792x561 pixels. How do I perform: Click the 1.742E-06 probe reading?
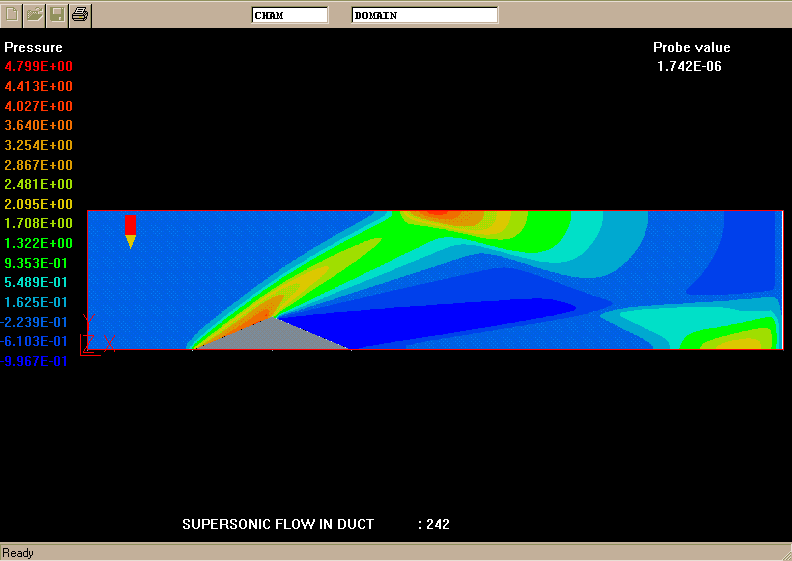click(x=689, y=67)
